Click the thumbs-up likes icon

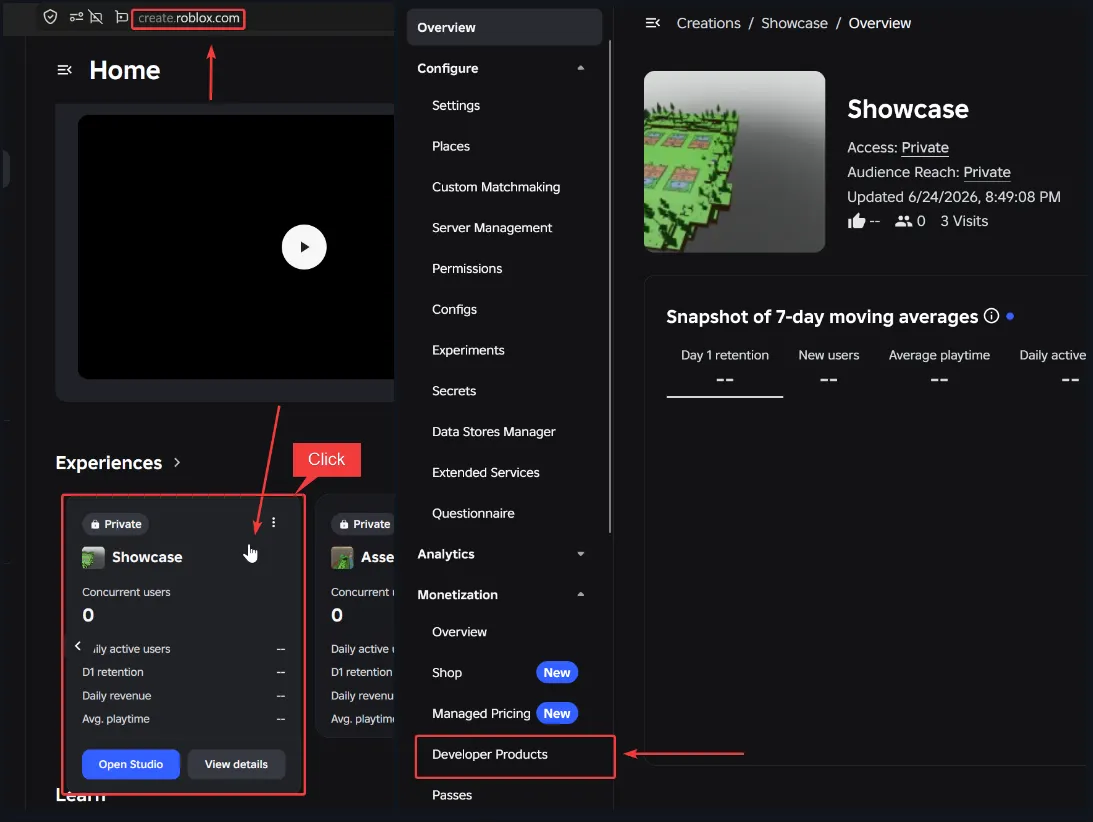(x=856, y=221)
